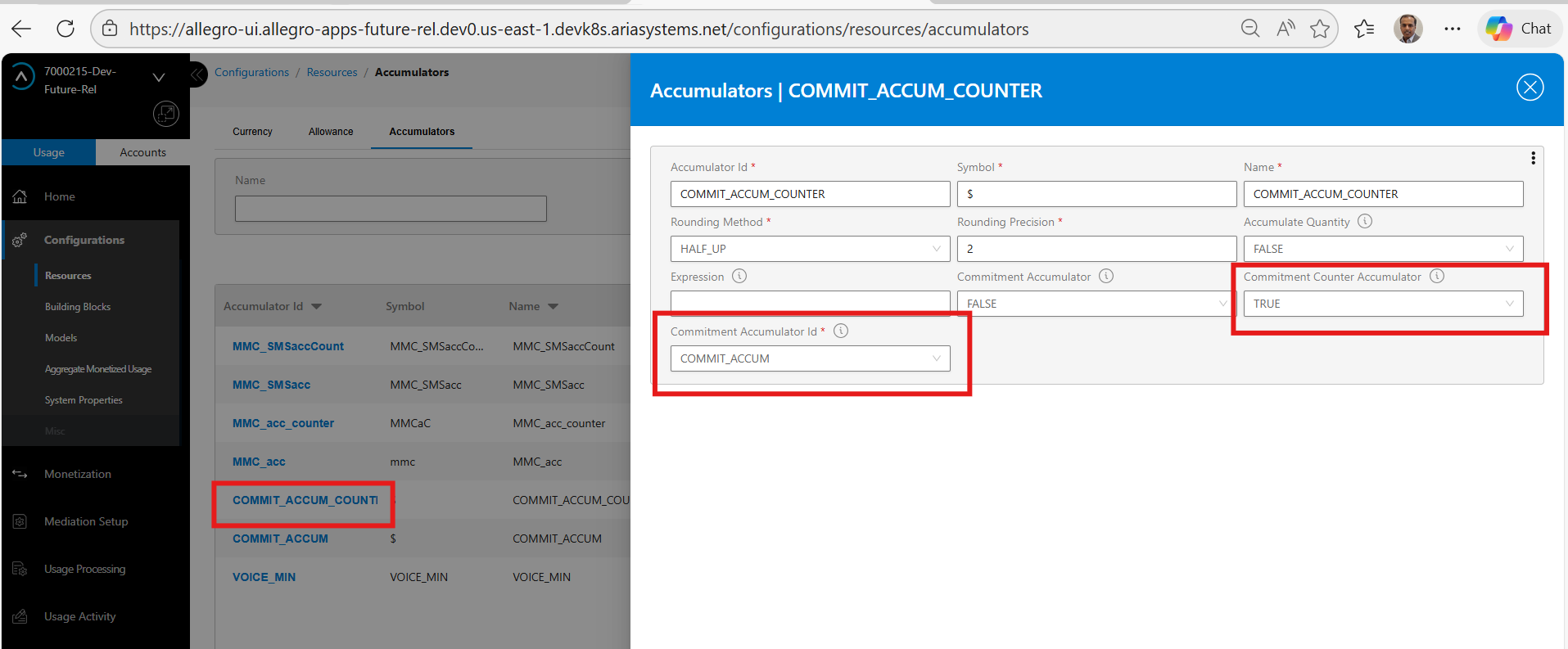The height and width of the screenshot is (649, 1568).
Task: Click the Configurations gear icon
Action: pyautogui.click(x=20, y=240)
